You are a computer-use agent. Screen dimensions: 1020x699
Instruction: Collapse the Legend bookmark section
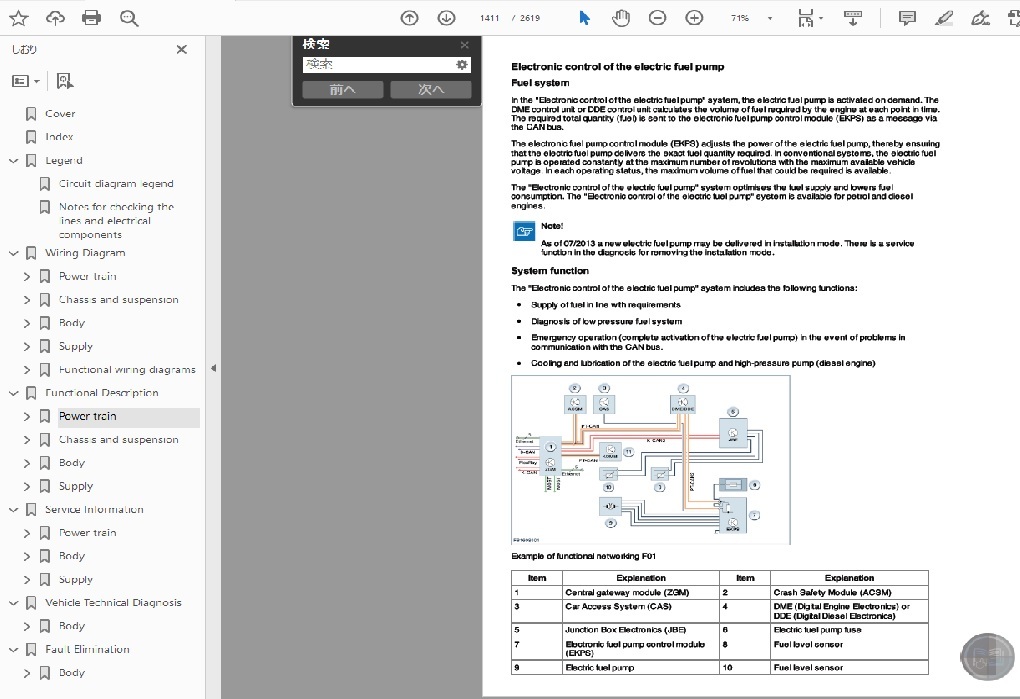pos(14,161)
